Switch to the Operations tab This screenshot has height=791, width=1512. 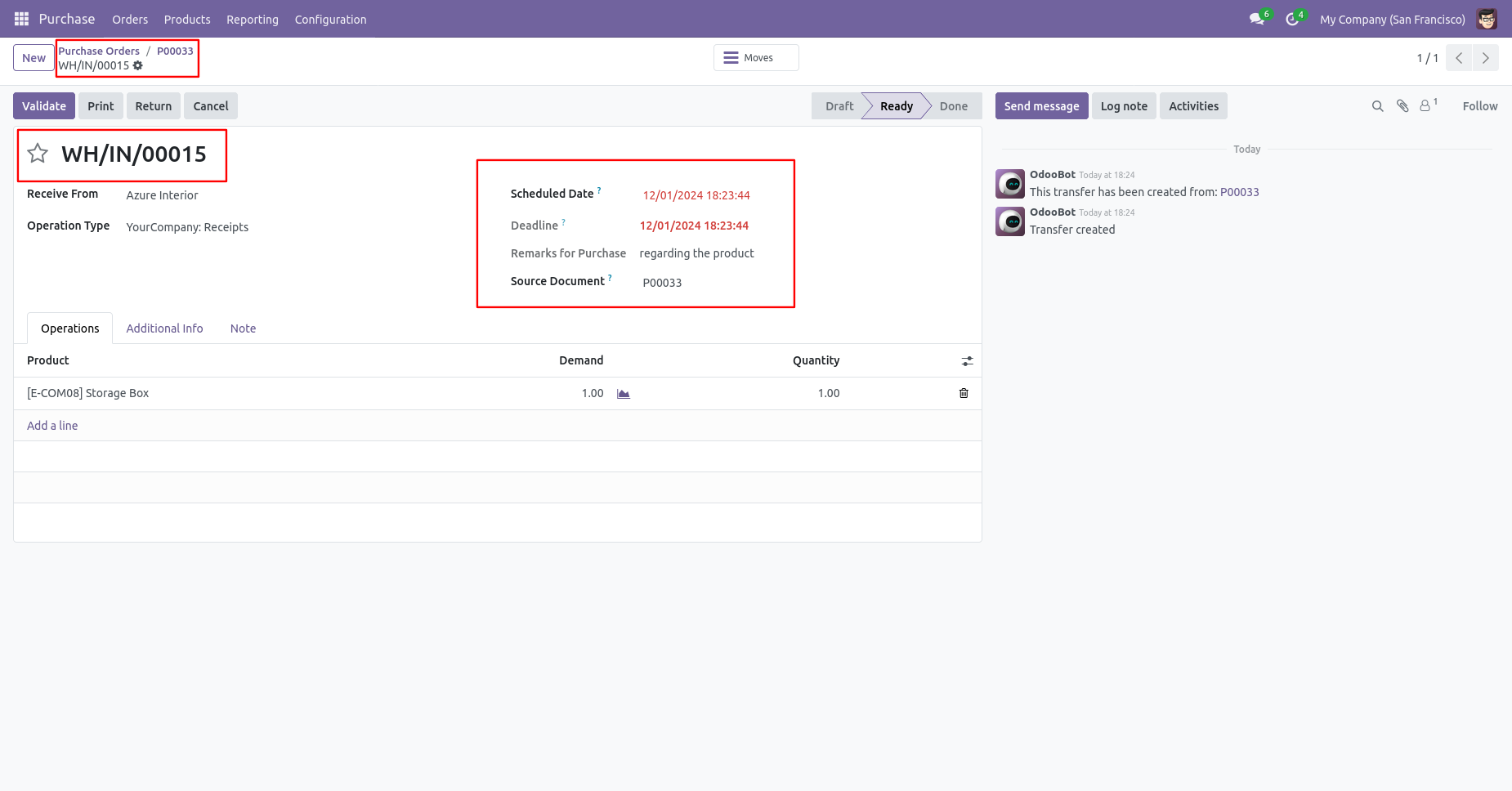point(70,328)
